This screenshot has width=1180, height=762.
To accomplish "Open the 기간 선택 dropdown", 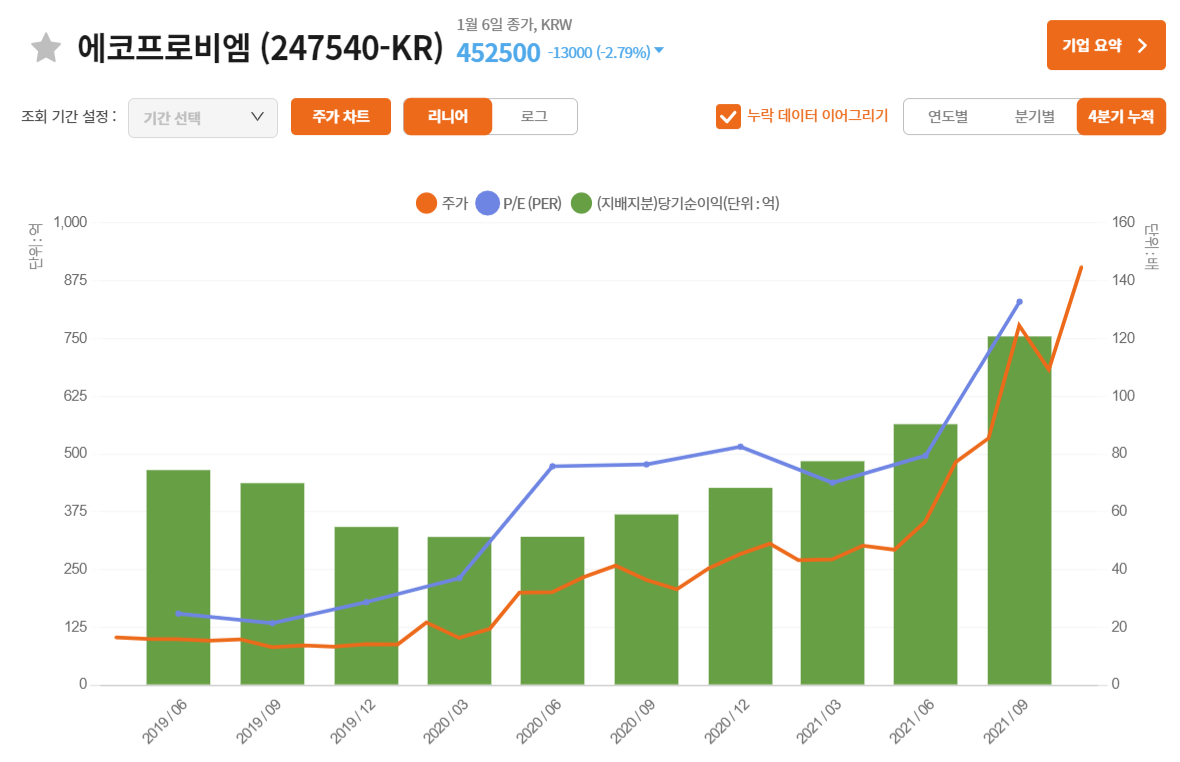I will pos(202,117).
